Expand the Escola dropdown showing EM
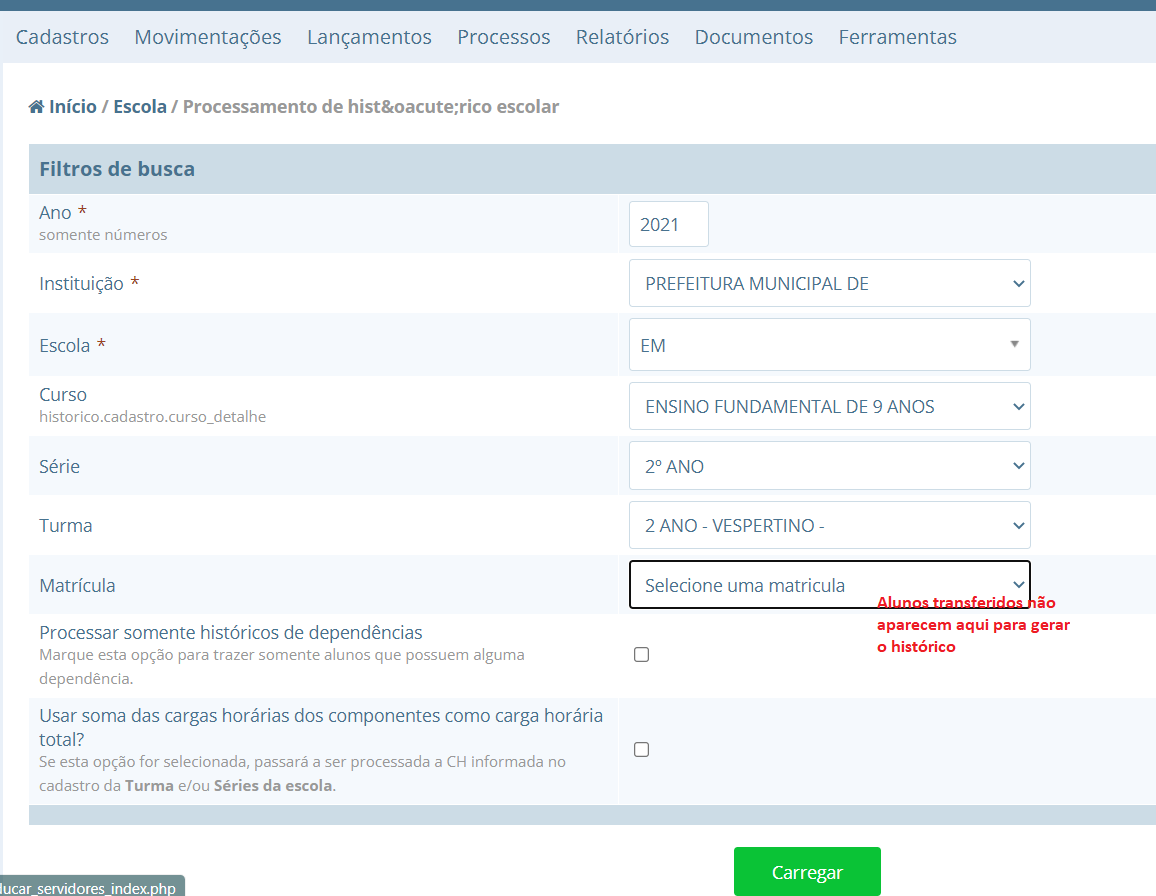The height and width of the screenshot is (896, 1156). (x=829, y=345)
